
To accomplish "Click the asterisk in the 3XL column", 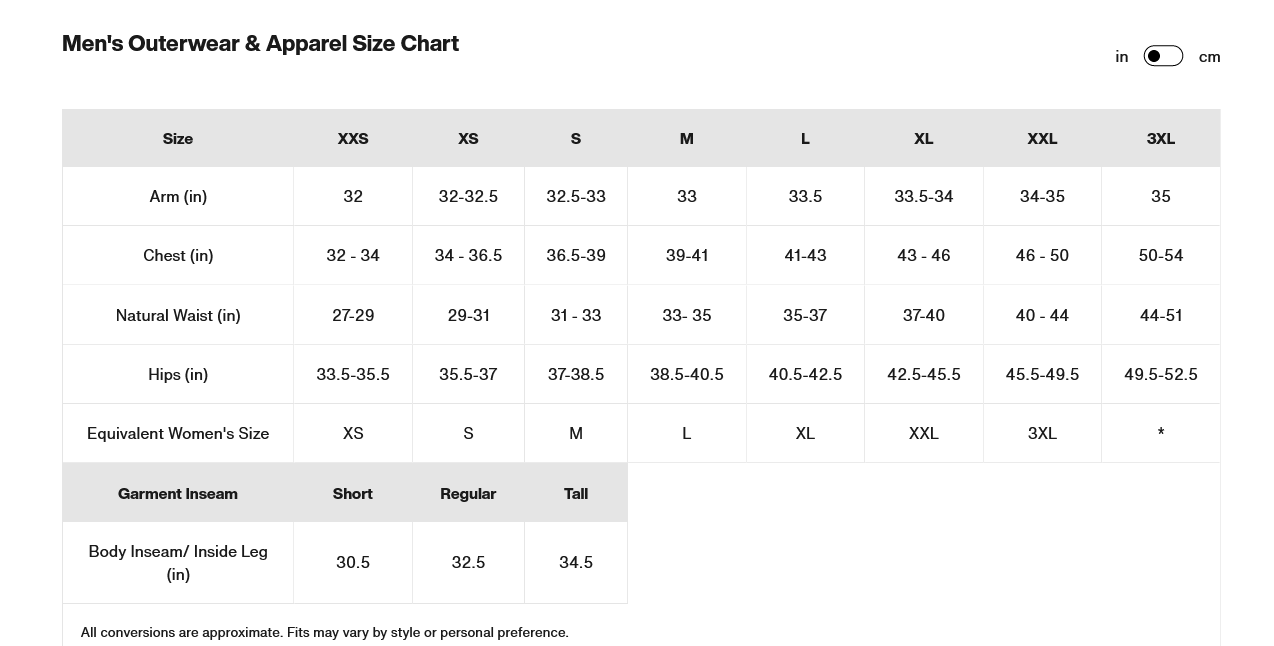I will 1160,434.
